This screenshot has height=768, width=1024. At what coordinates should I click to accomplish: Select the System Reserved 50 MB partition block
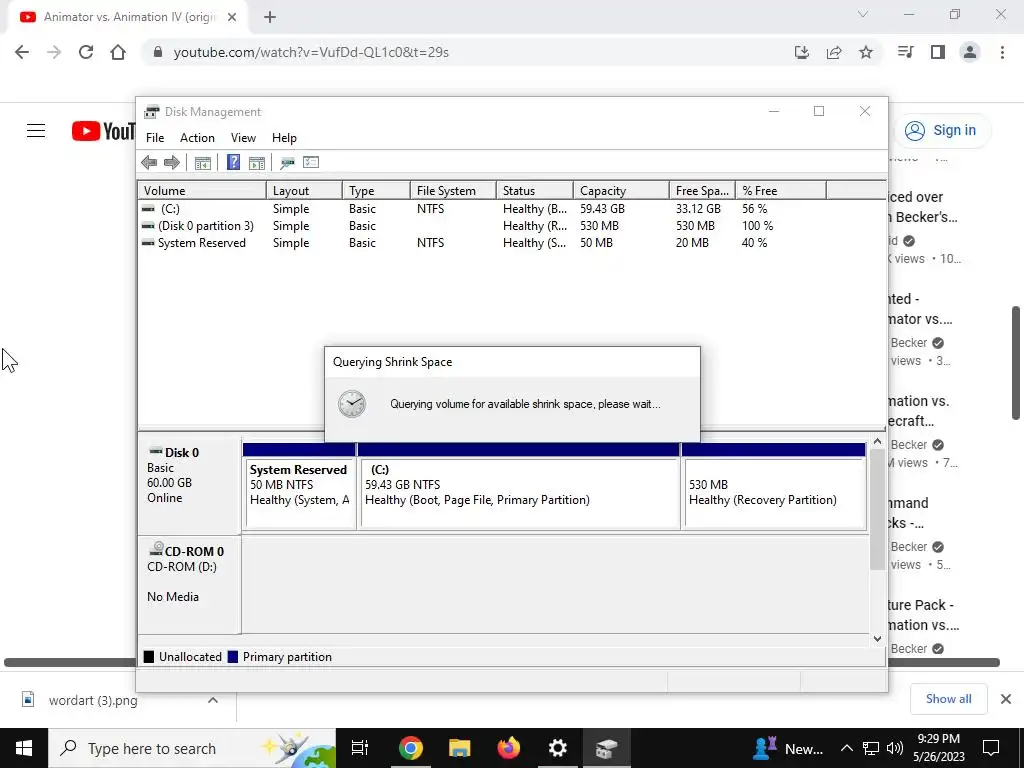click(300, 486)
